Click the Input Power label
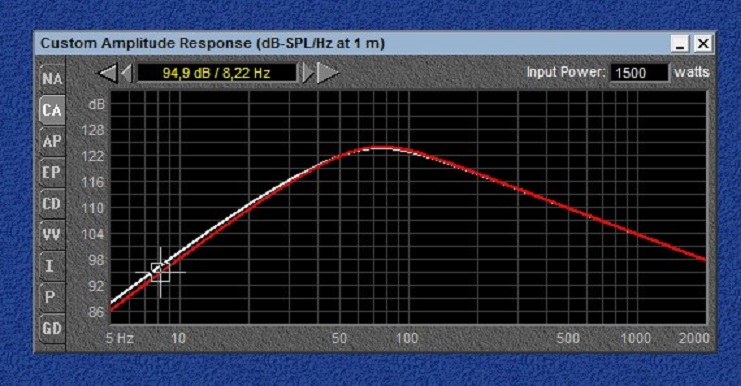This screenshot has height=386, width=741. coord(566,72)
